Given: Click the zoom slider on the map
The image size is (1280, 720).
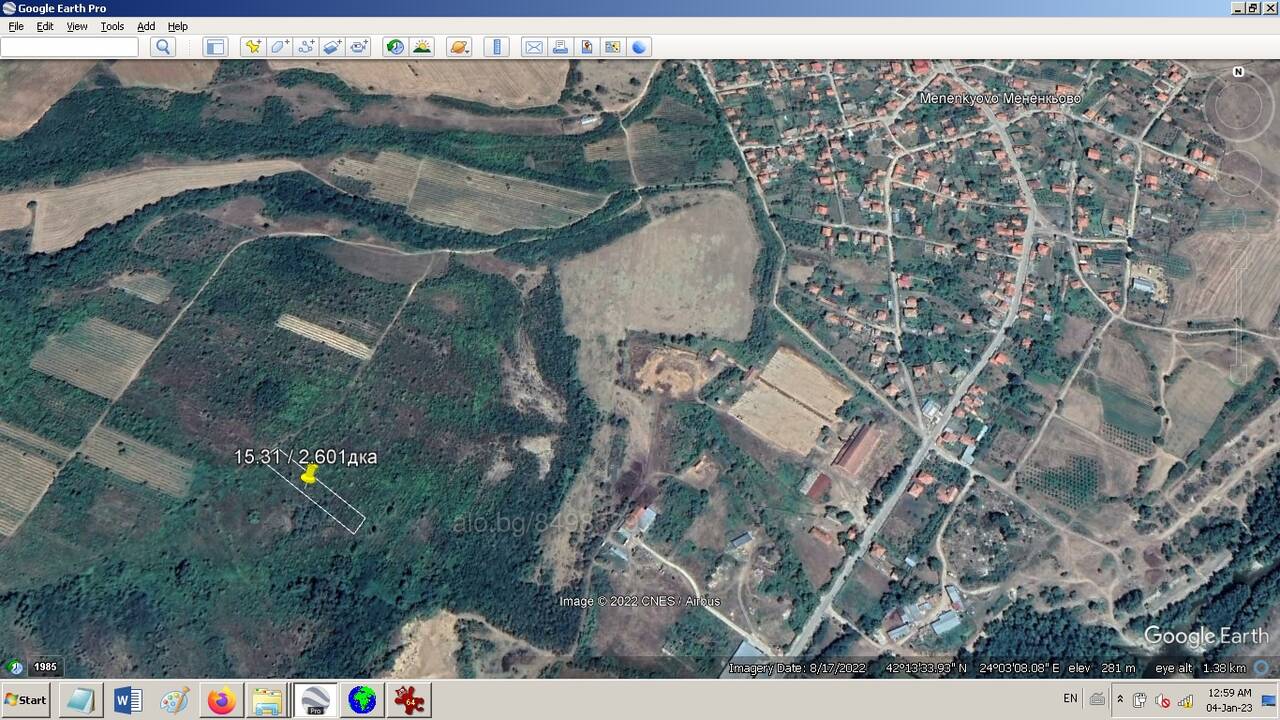Looking at the screenshot, I should (x=1240, y=300).
